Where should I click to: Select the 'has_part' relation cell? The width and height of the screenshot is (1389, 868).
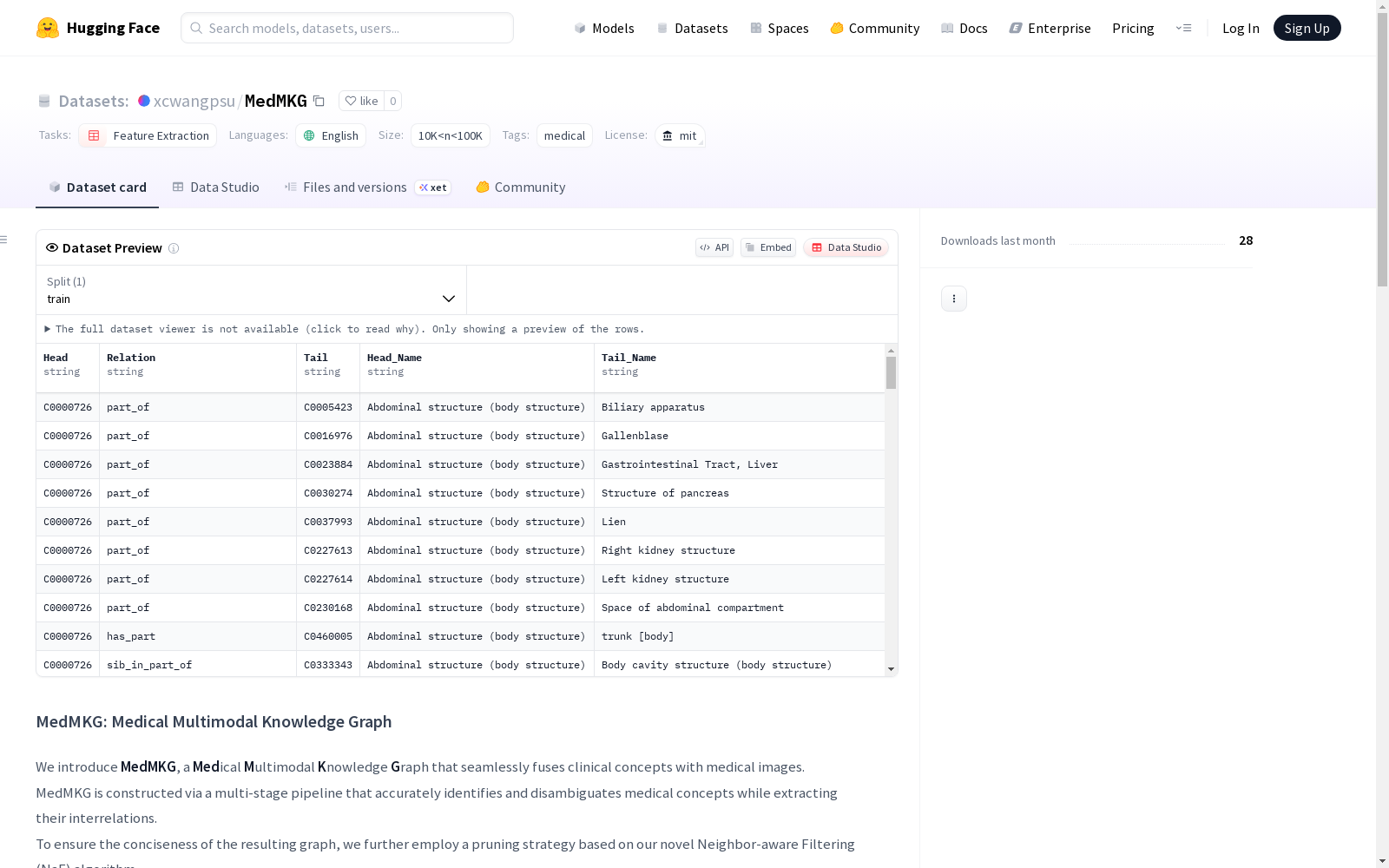pyautogui.click(x=198, y=636)
